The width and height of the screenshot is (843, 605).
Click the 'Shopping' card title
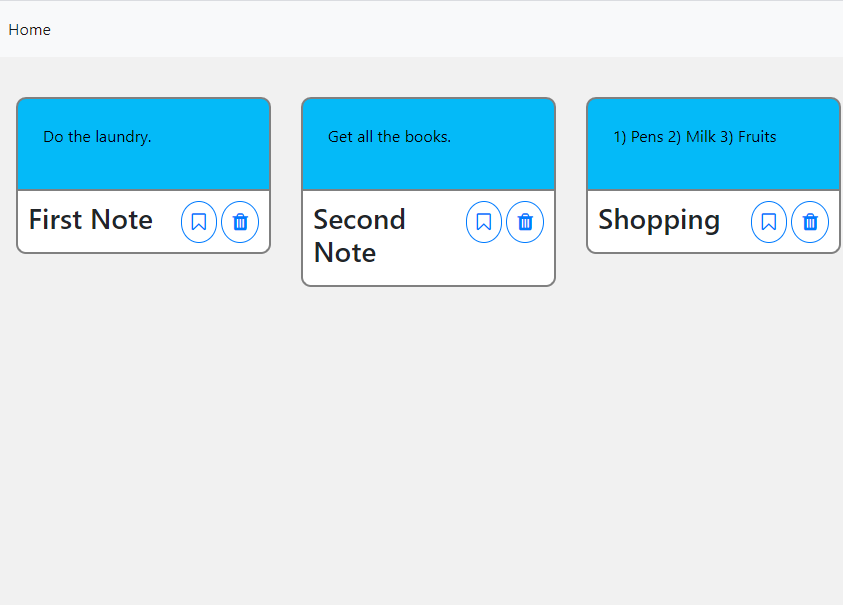(659, 220)
